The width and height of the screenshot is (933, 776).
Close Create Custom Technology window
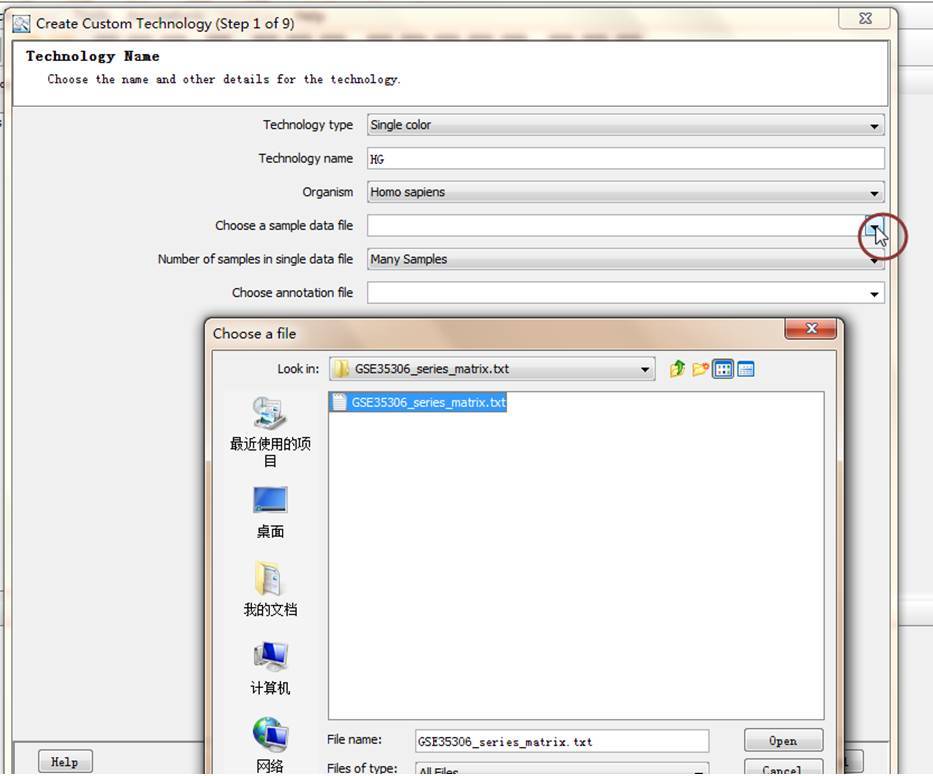pyautogui.click(x=865, y=18)
